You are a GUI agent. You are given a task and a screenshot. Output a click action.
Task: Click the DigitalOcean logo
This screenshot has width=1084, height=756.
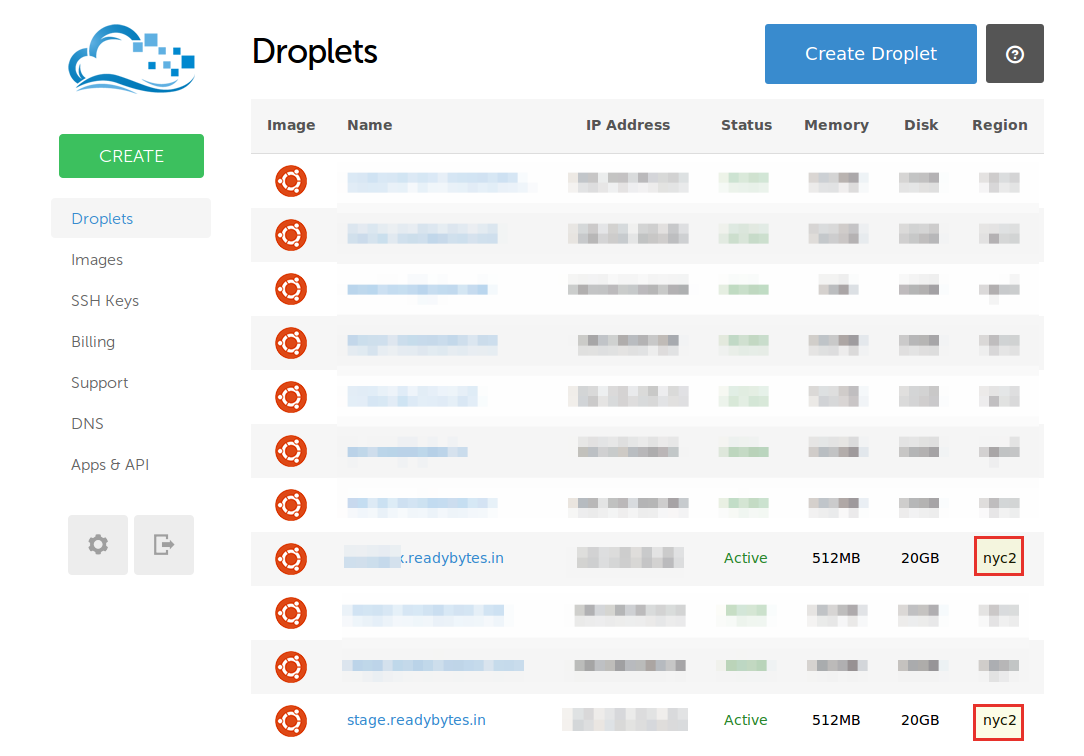tap(130, 58)
